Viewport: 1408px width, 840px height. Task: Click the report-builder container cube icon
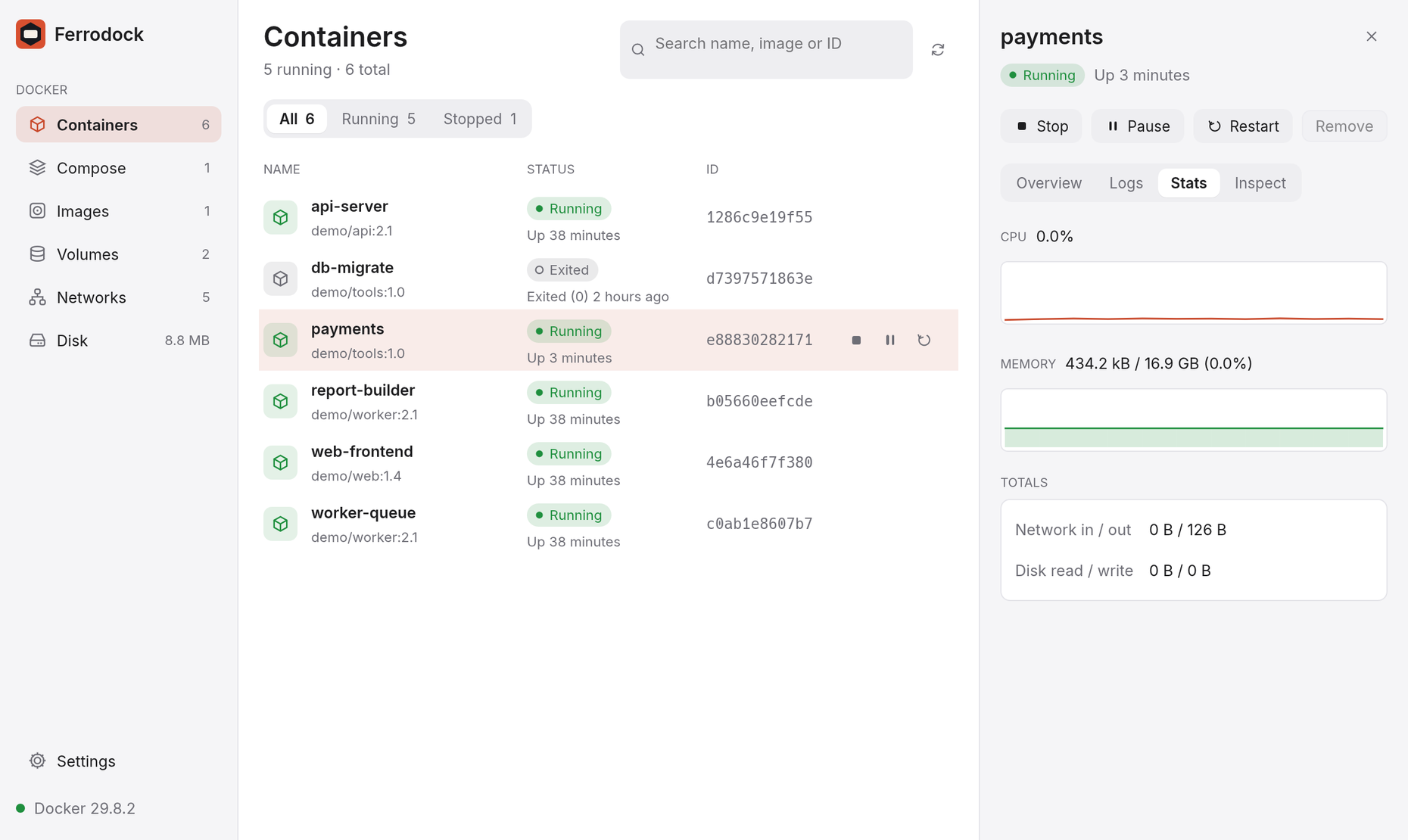click(x=280, y=401)
